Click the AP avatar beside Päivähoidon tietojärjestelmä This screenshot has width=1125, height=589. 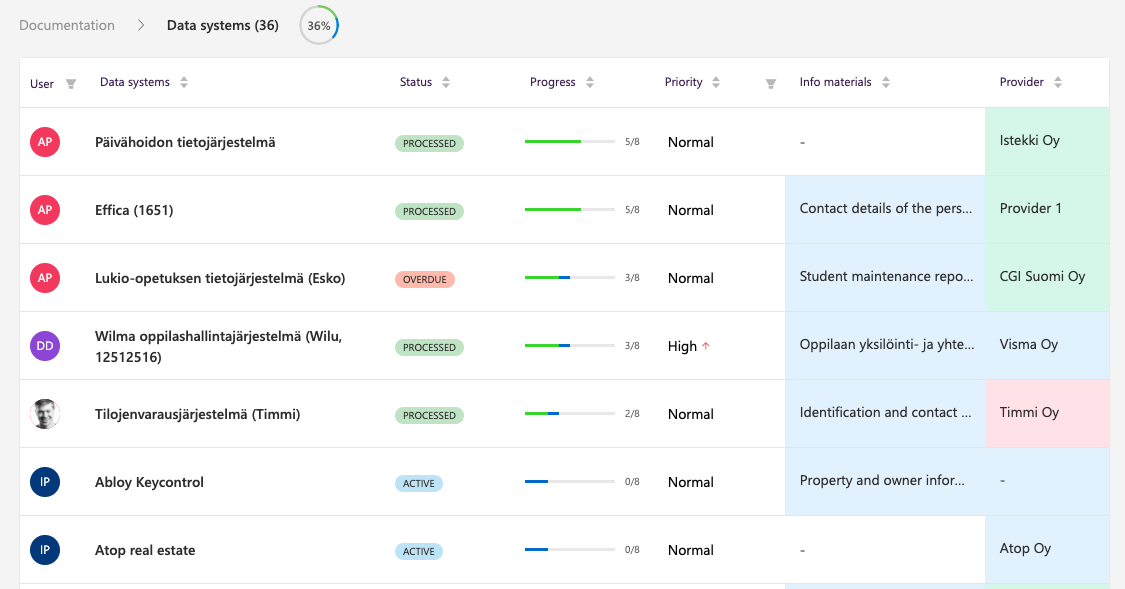tap(45, 142)
